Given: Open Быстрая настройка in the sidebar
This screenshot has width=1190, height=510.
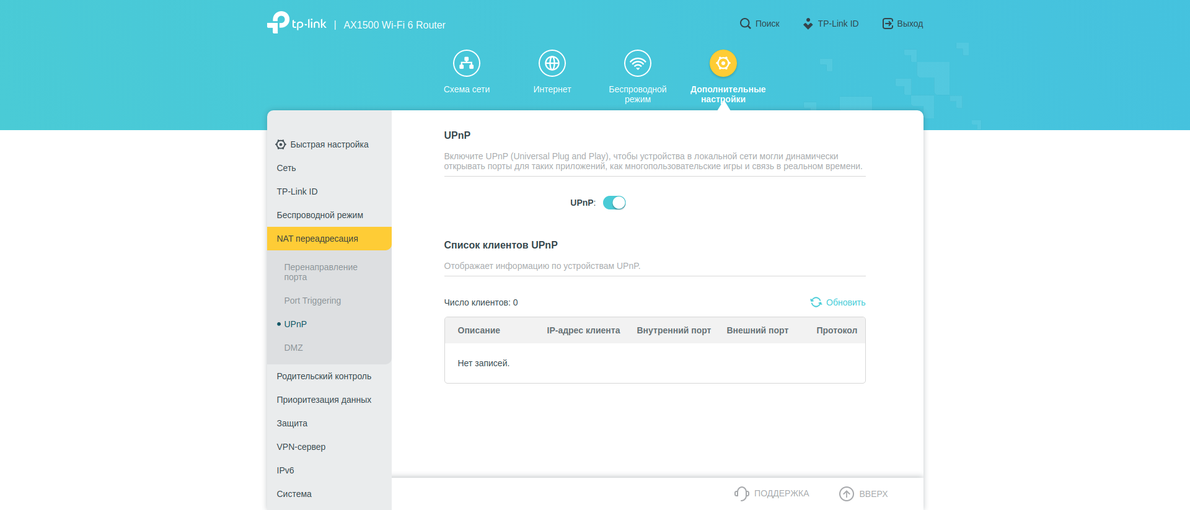Looking at the screenshot, I should click(329, 144).
